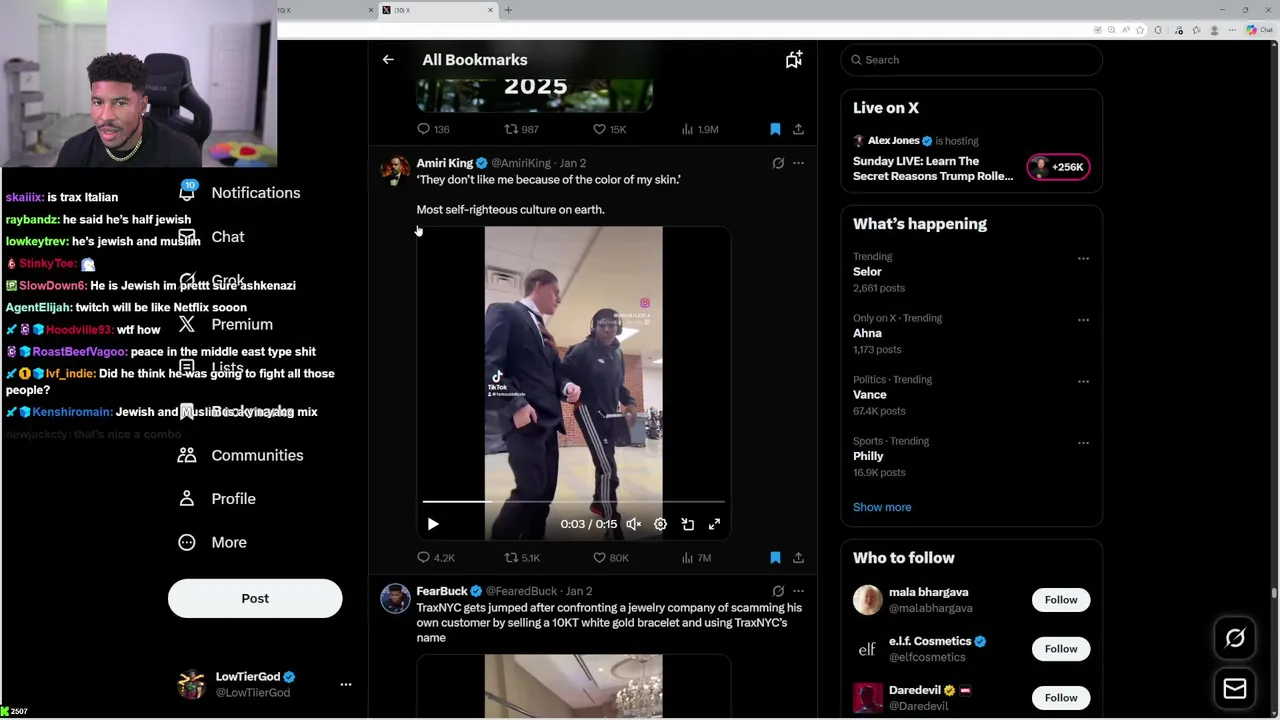Remove bookmark on the 2025 post
1280x720 pixels.
[775, 129]
